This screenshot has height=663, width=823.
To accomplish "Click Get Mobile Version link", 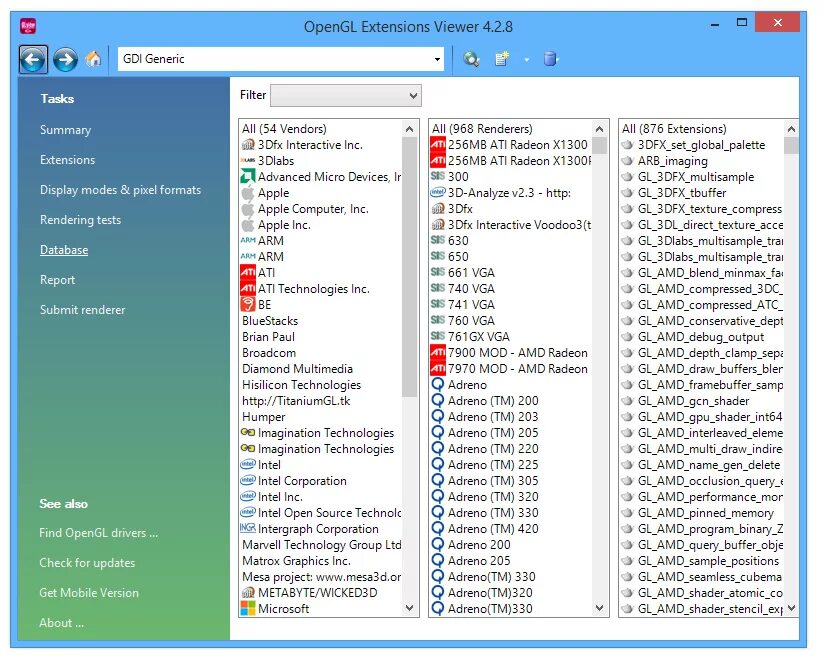I will click(89, 593).
